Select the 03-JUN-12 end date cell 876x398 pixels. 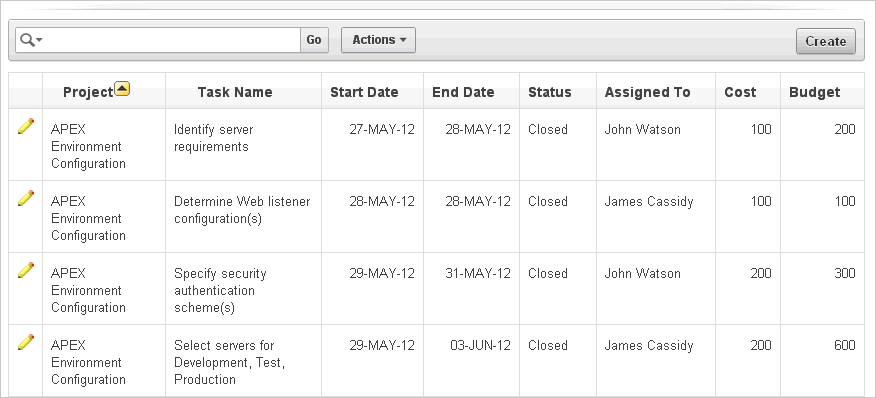click(x=480, y=345)
